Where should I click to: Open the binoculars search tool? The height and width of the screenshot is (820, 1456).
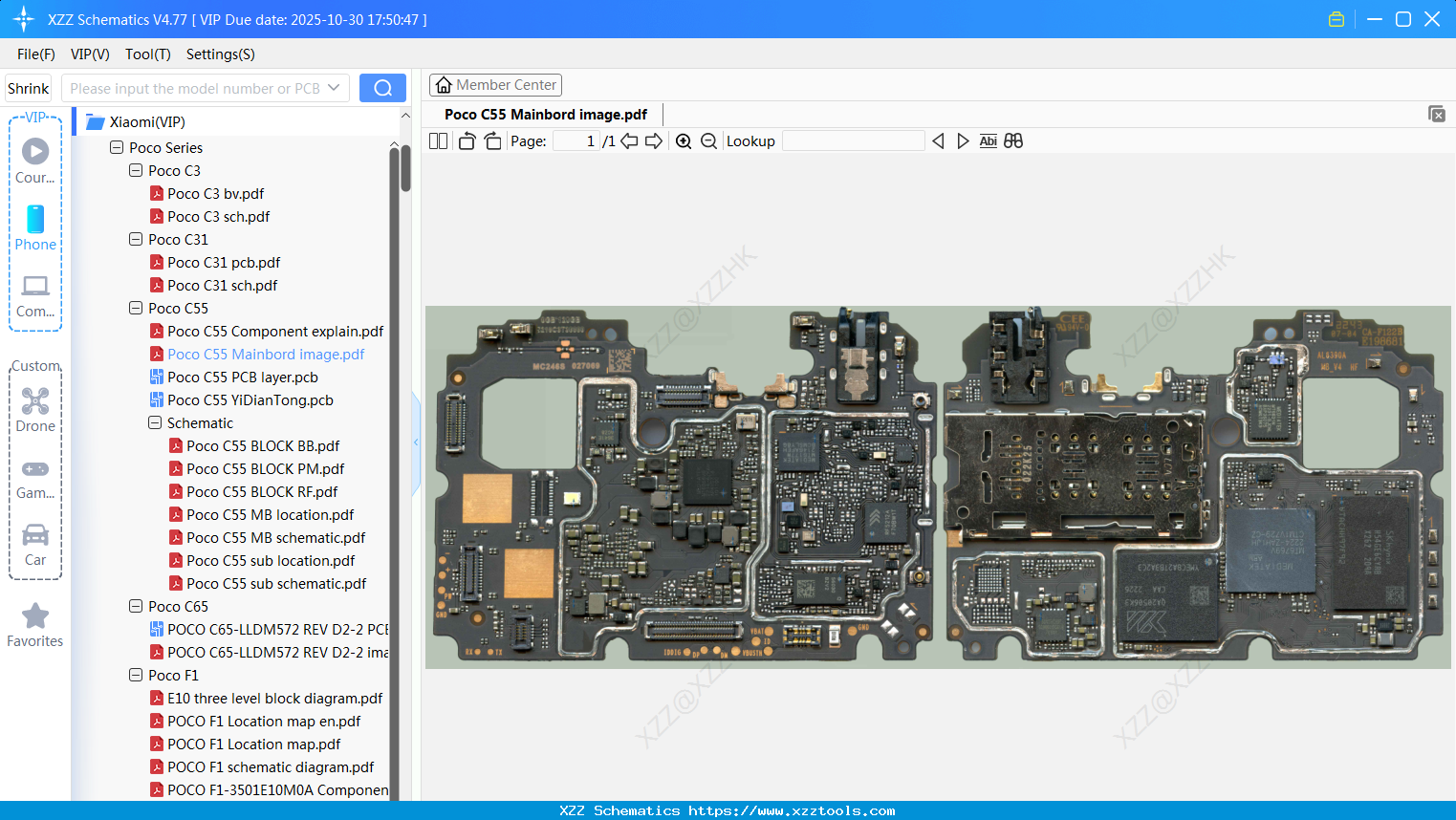[1013, 140]
